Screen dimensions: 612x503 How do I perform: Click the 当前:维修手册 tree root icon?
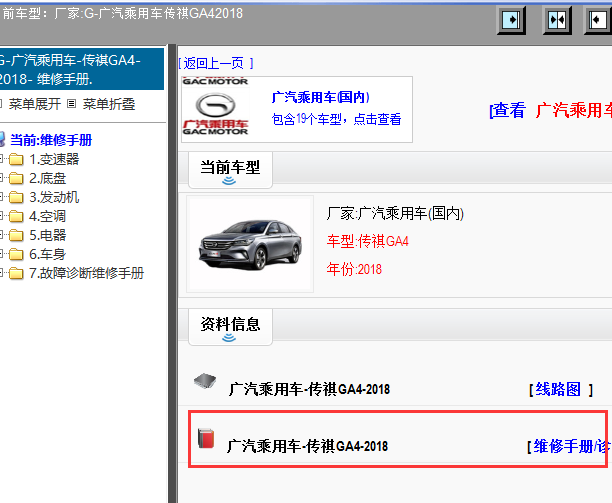point(2,140)
